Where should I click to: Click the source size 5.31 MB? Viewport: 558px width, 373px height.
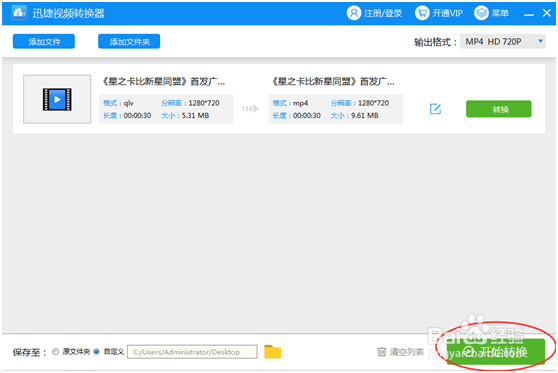click(195, 116)
